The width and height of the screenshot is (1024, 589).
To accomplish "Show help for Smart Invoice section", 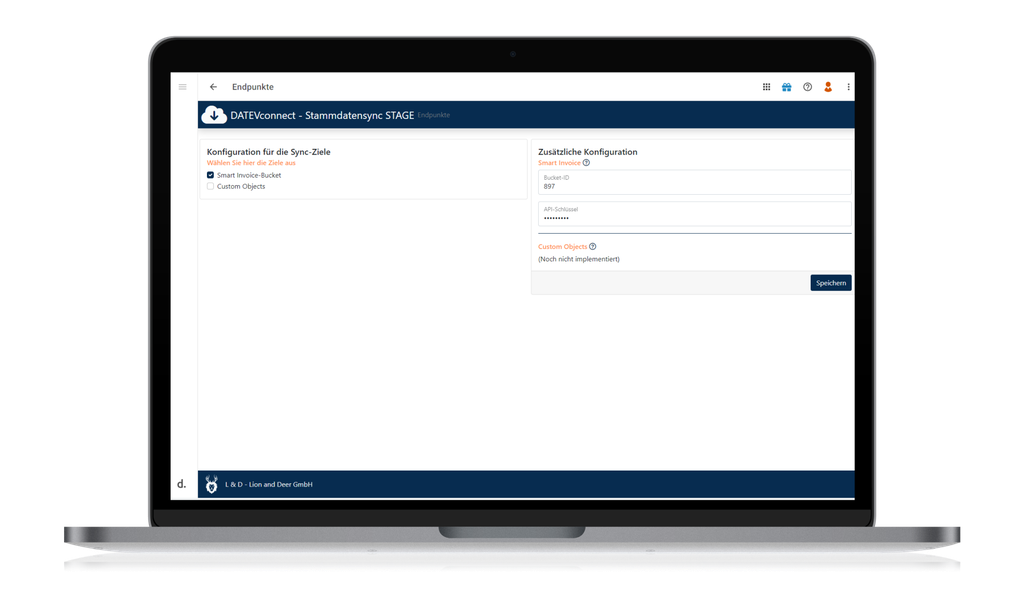I will coord(586,163).
